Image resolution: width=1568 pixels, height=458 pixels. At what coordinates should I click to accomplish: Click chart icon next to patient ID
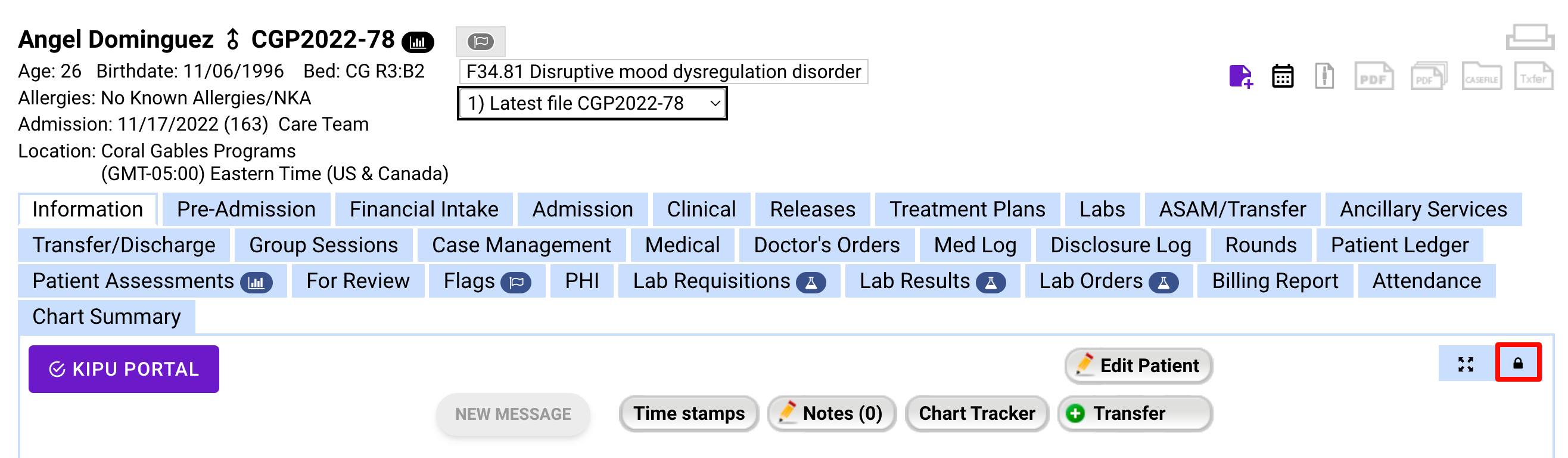pyautogui.click(x=418, y=42)
